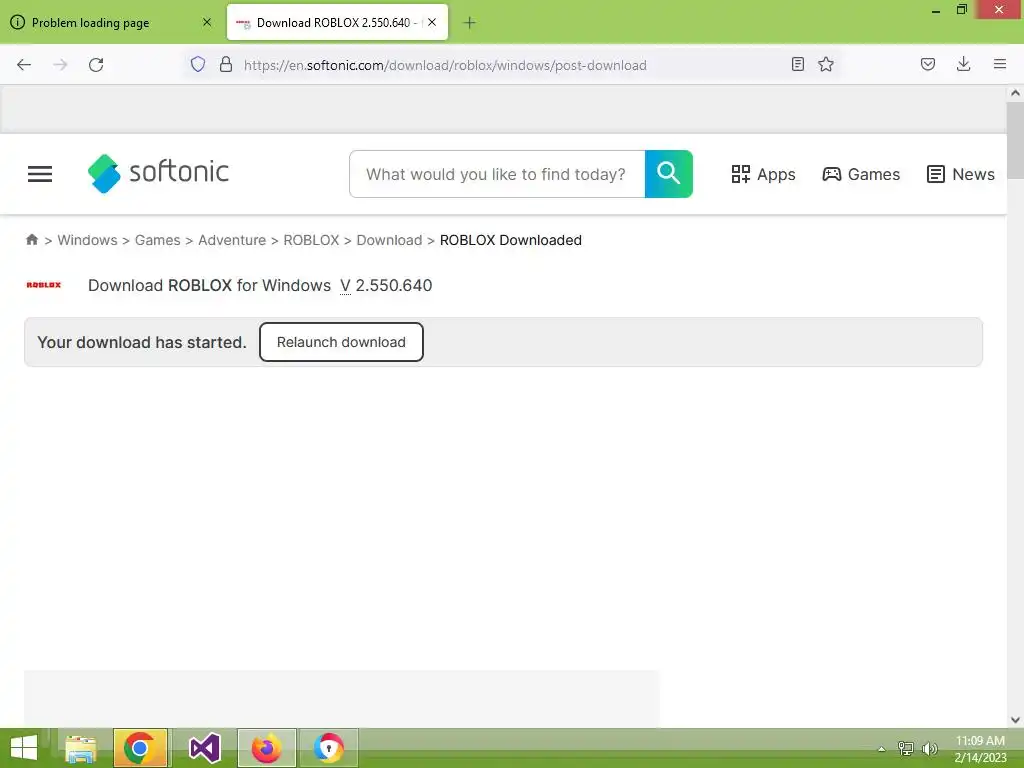Open the Softonic hamburger menu

point(40,174)
